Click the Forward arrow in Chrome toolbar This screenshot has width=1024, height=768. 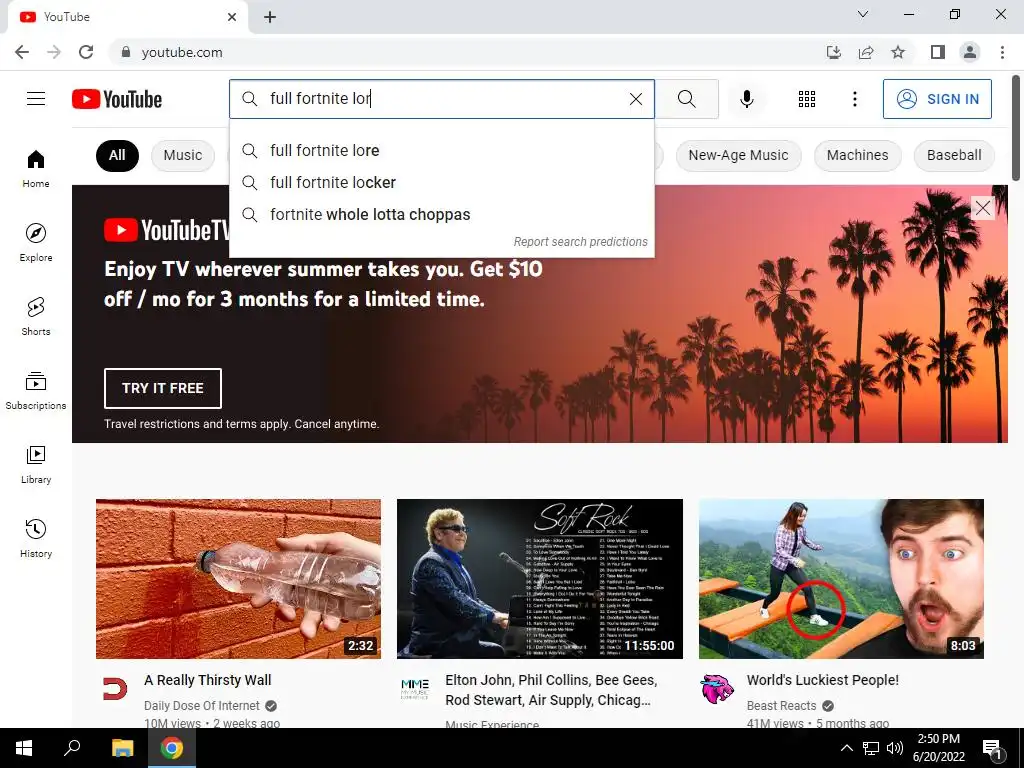click(x=54, y=52)
